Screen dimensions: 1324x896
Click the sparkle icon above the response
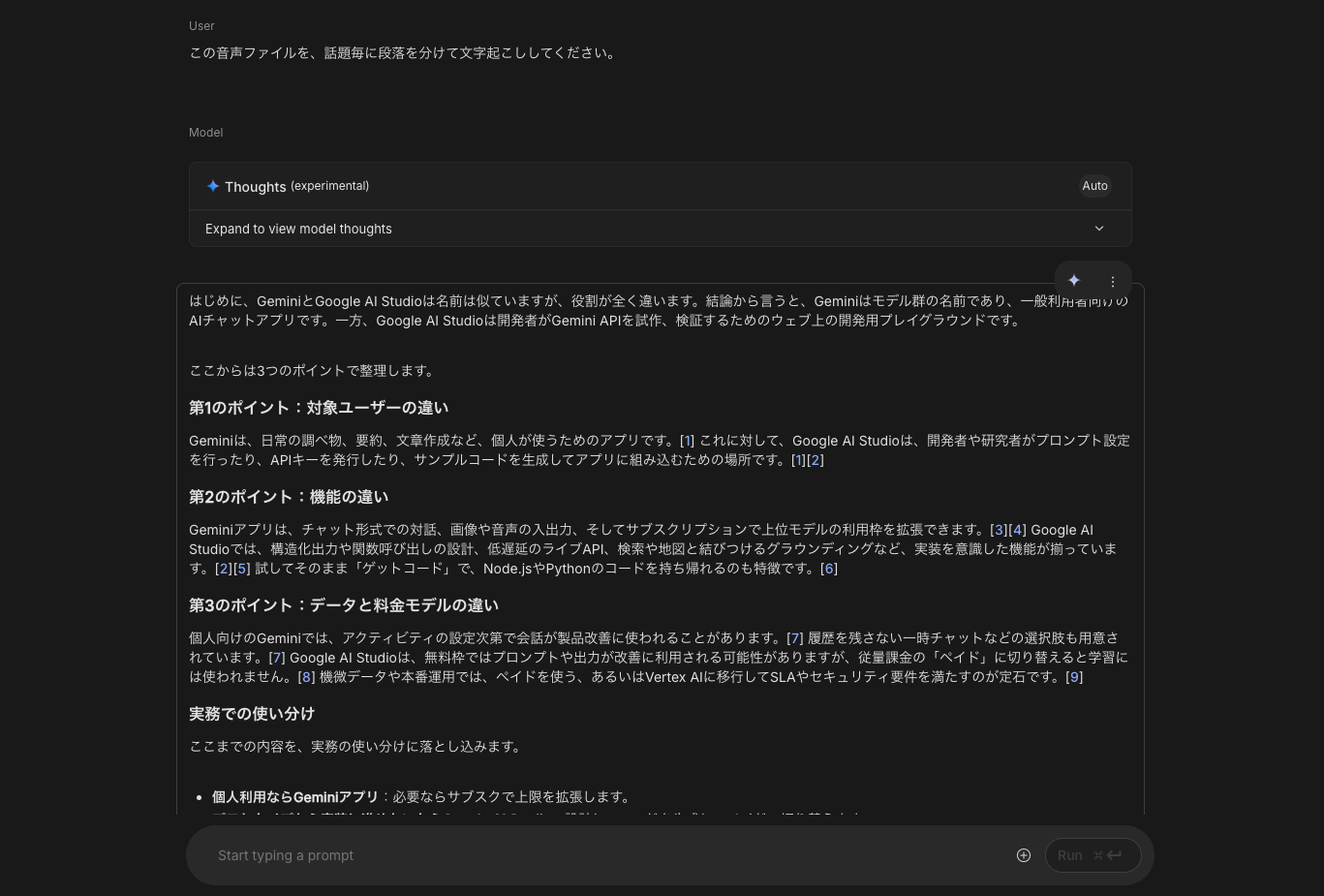[x=1074, y=281]
